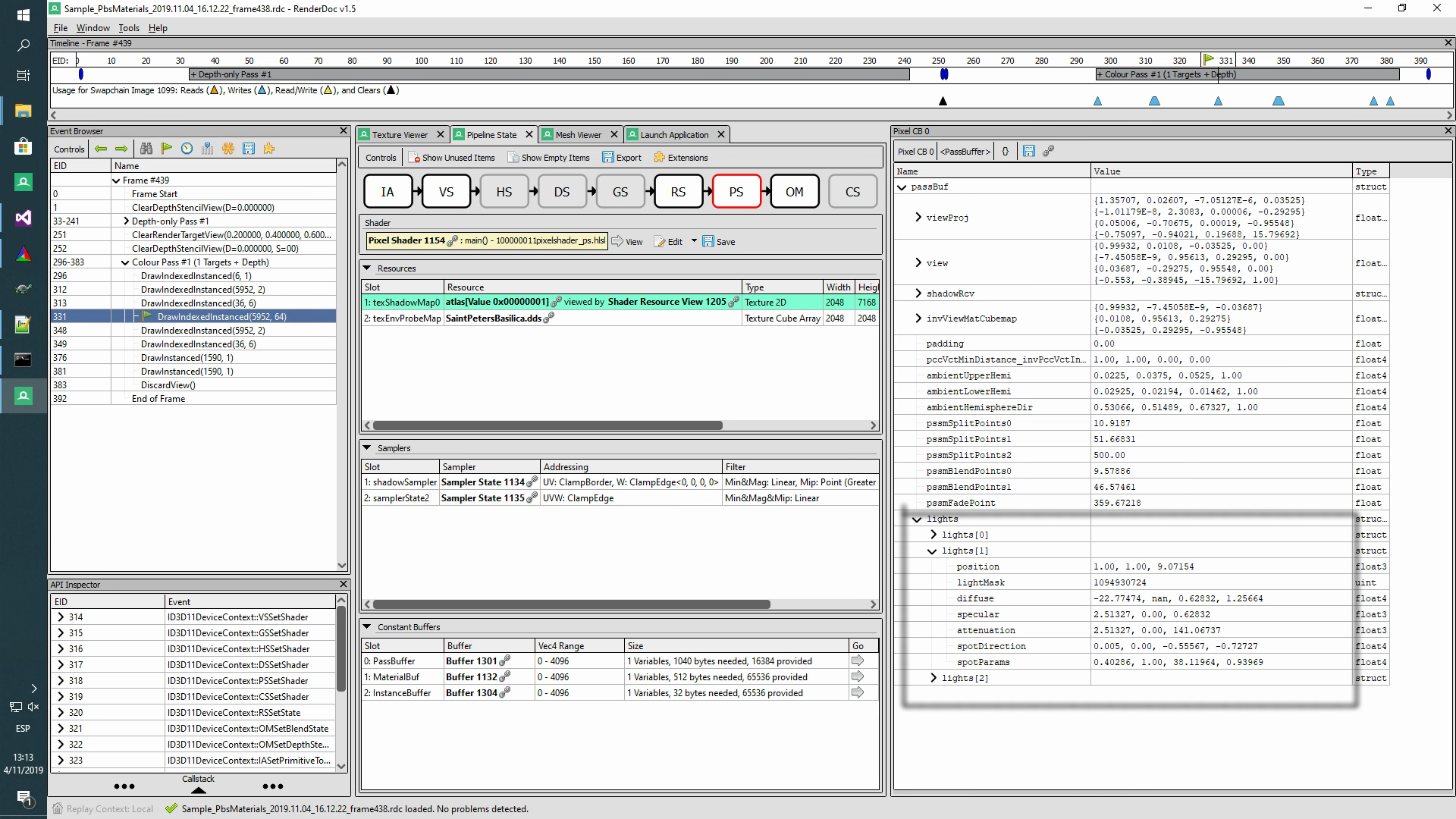Viewport: 1456px width, 819px height.
Task: Toggle the Controls checkbox in Event Browser
Action: tap(69, 149)
